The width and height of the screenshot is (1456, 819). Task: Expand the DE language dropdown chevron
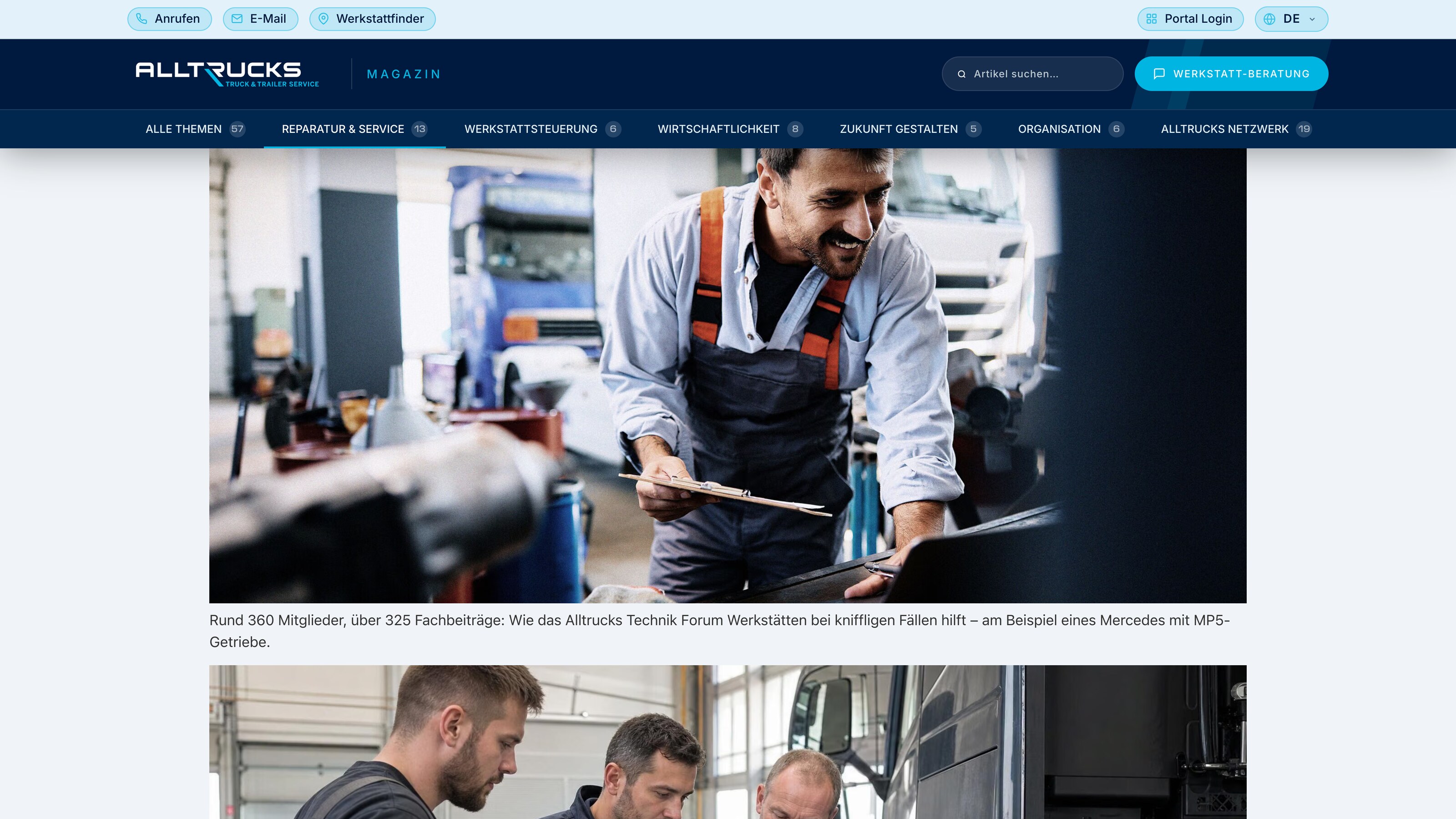1312,19
